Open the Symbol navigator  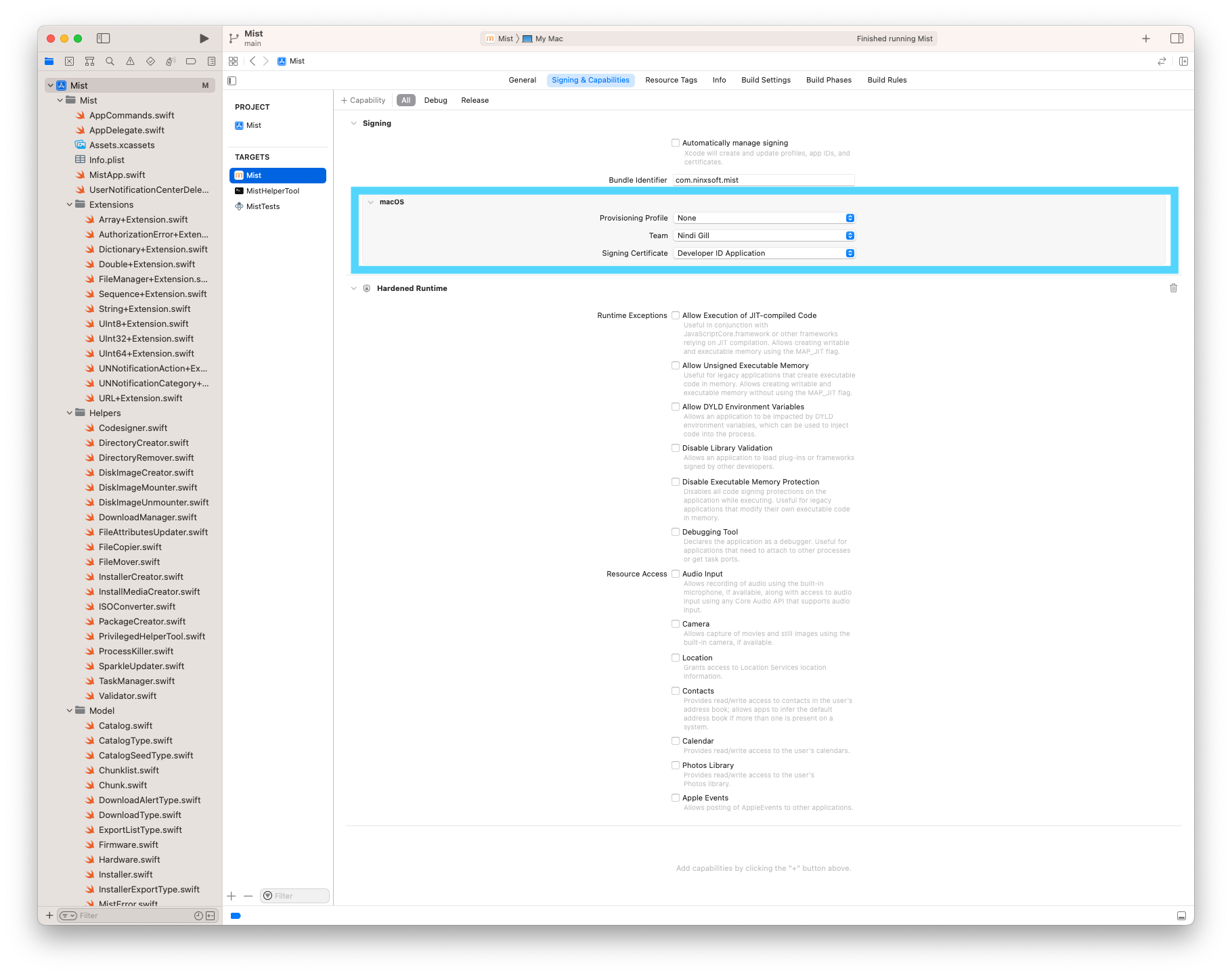(89, 62)
